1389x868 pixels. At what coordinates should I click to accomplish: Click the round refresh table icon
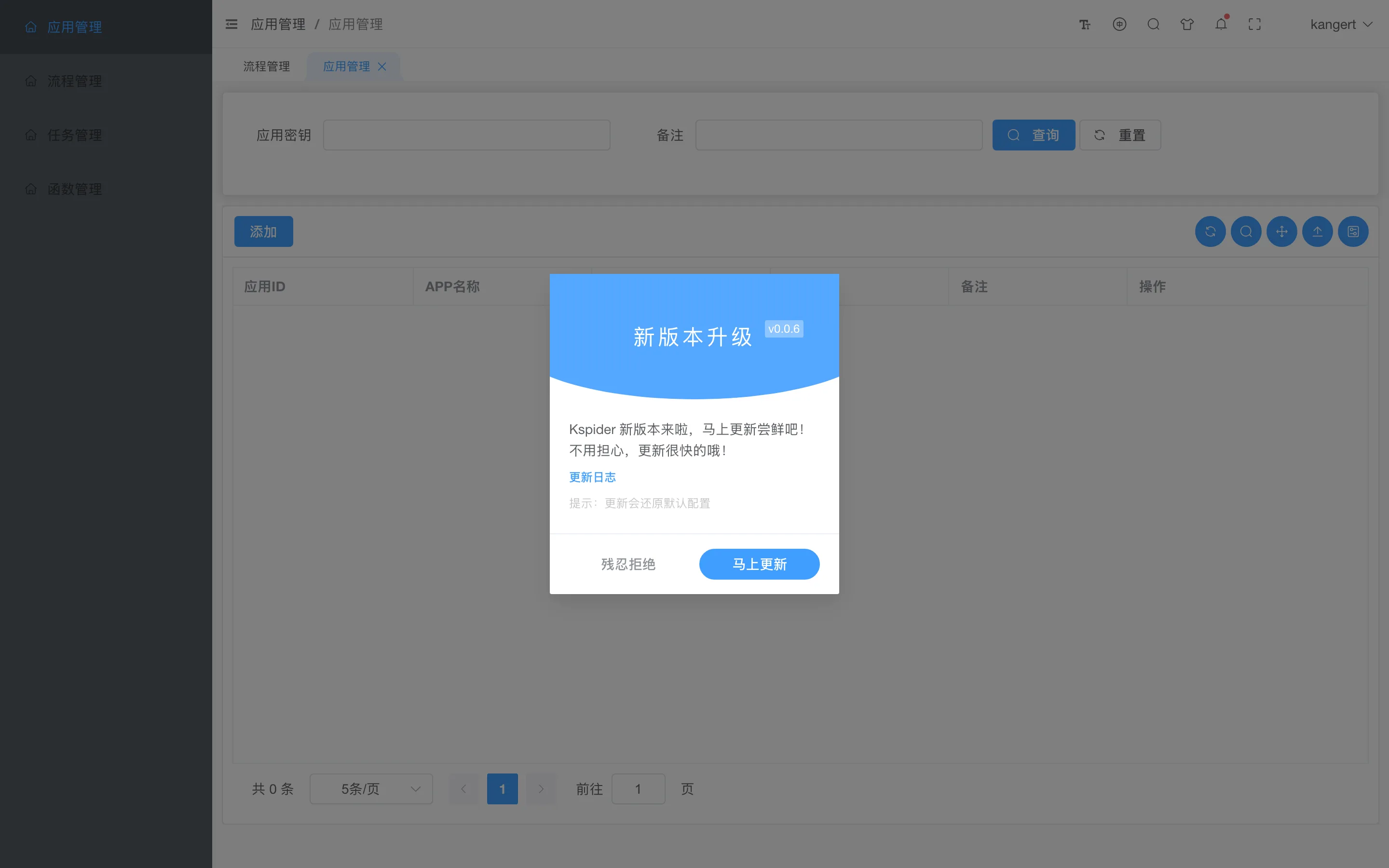point(1211,231)
